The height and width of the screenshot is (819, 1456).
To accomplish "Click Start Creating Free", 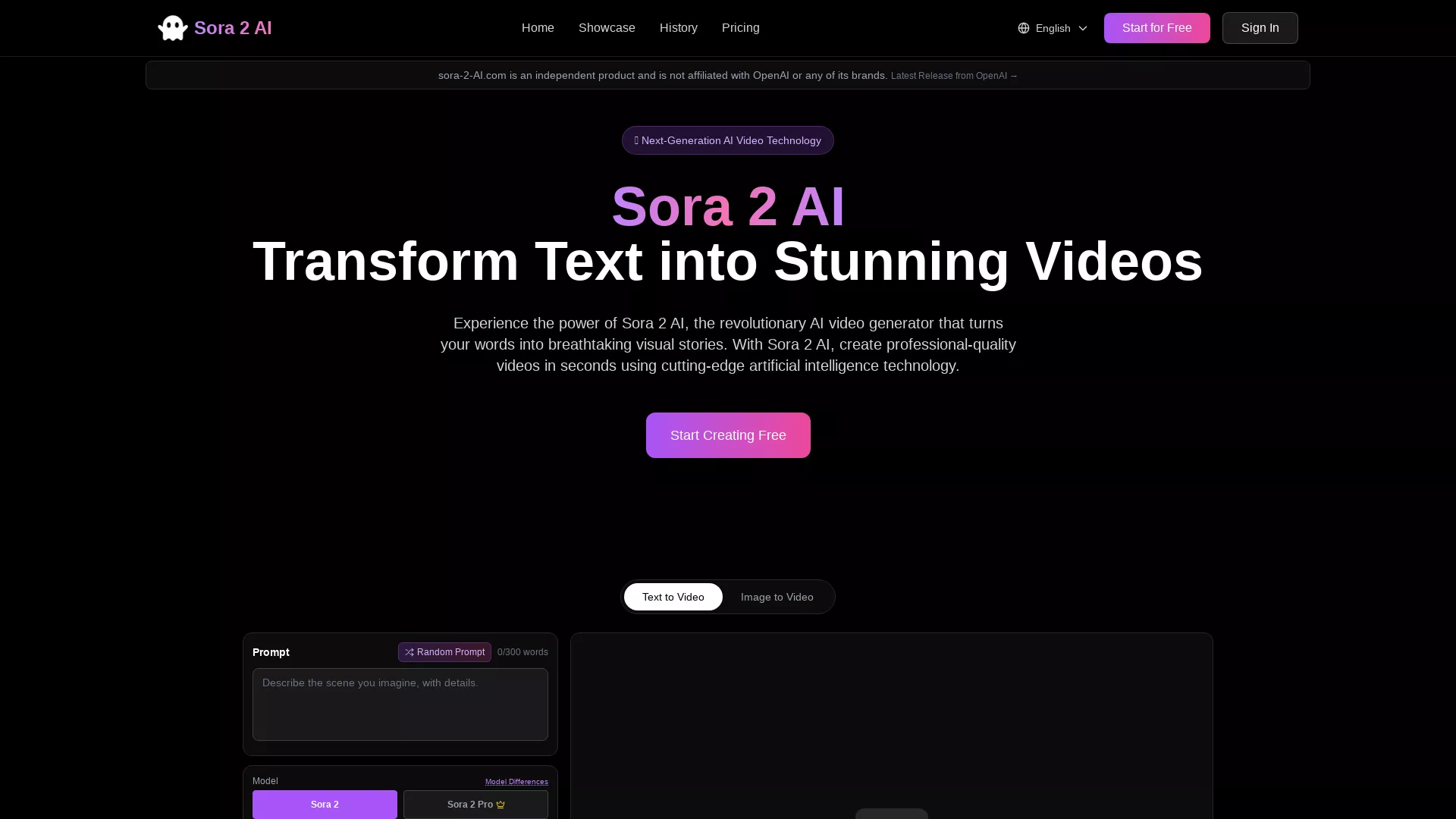I will coord(727,435).
